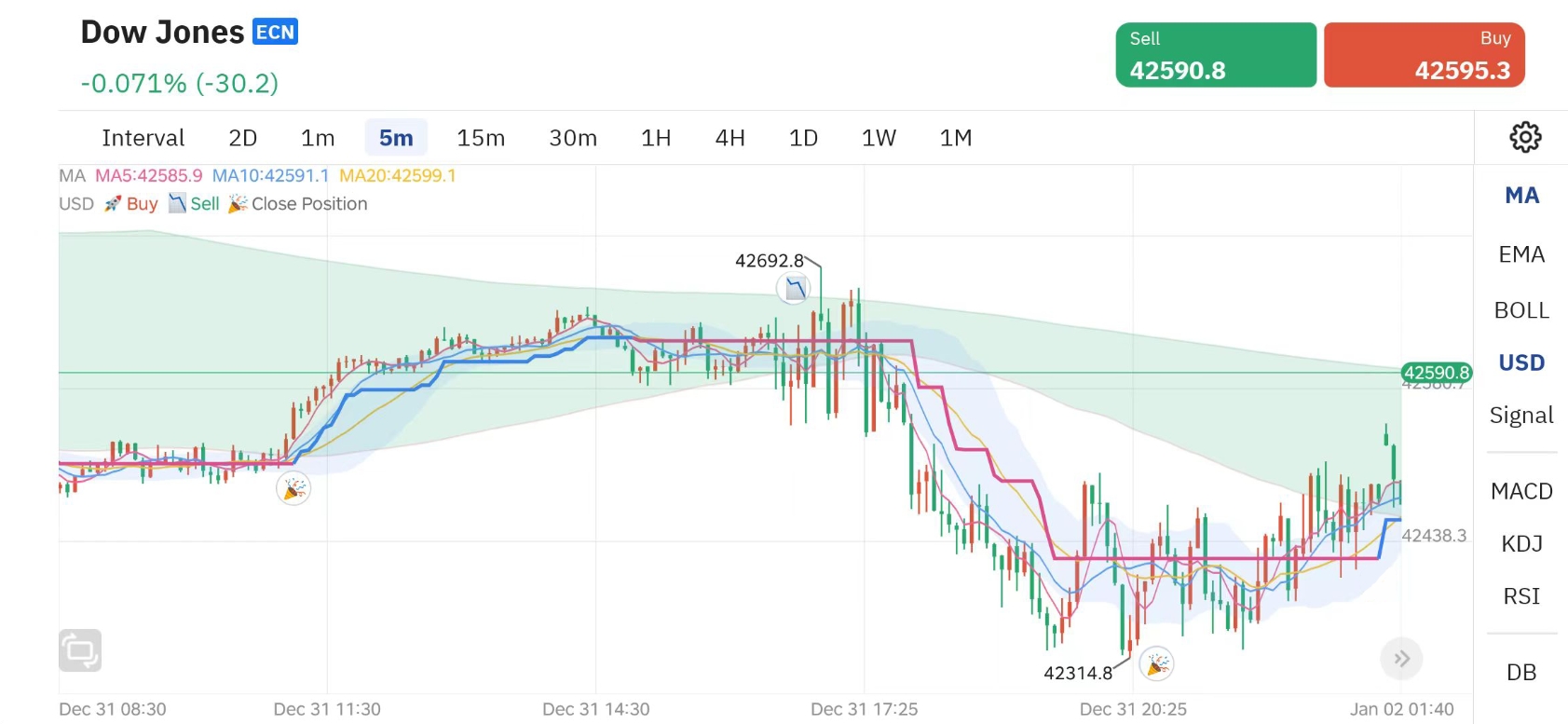Enable the USD indicator in sidebar
Image resolution: width=1568 pixels, height=724 pixels.
(x=1521, y=362)
